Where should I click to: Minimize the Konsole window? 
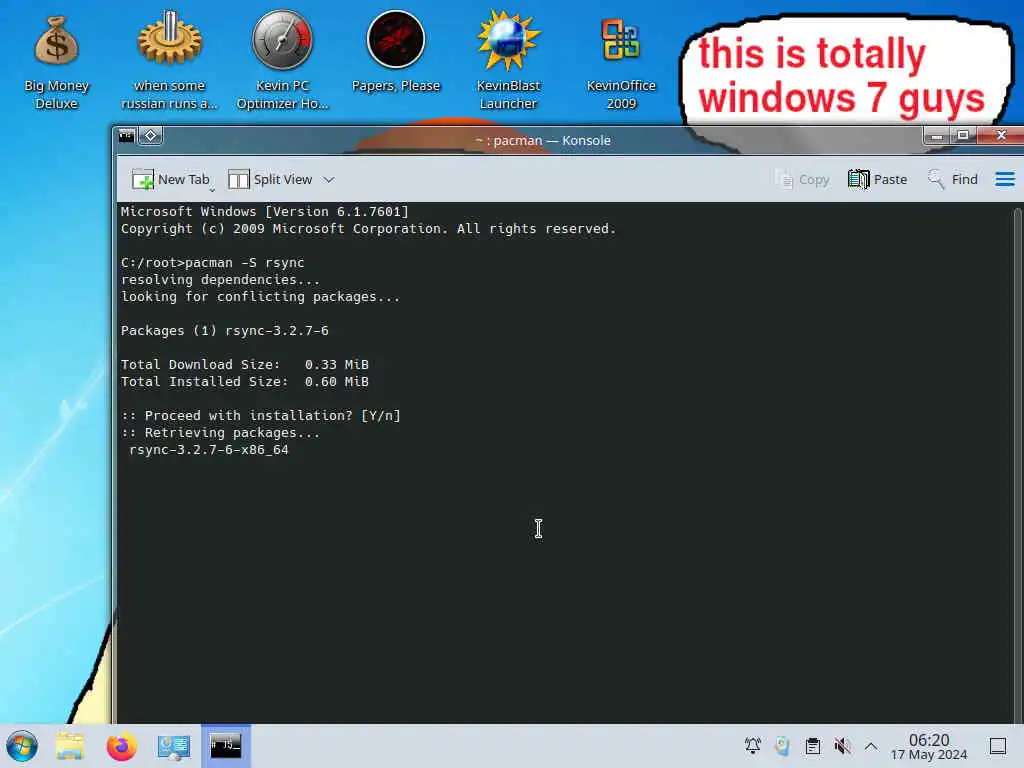936,136
